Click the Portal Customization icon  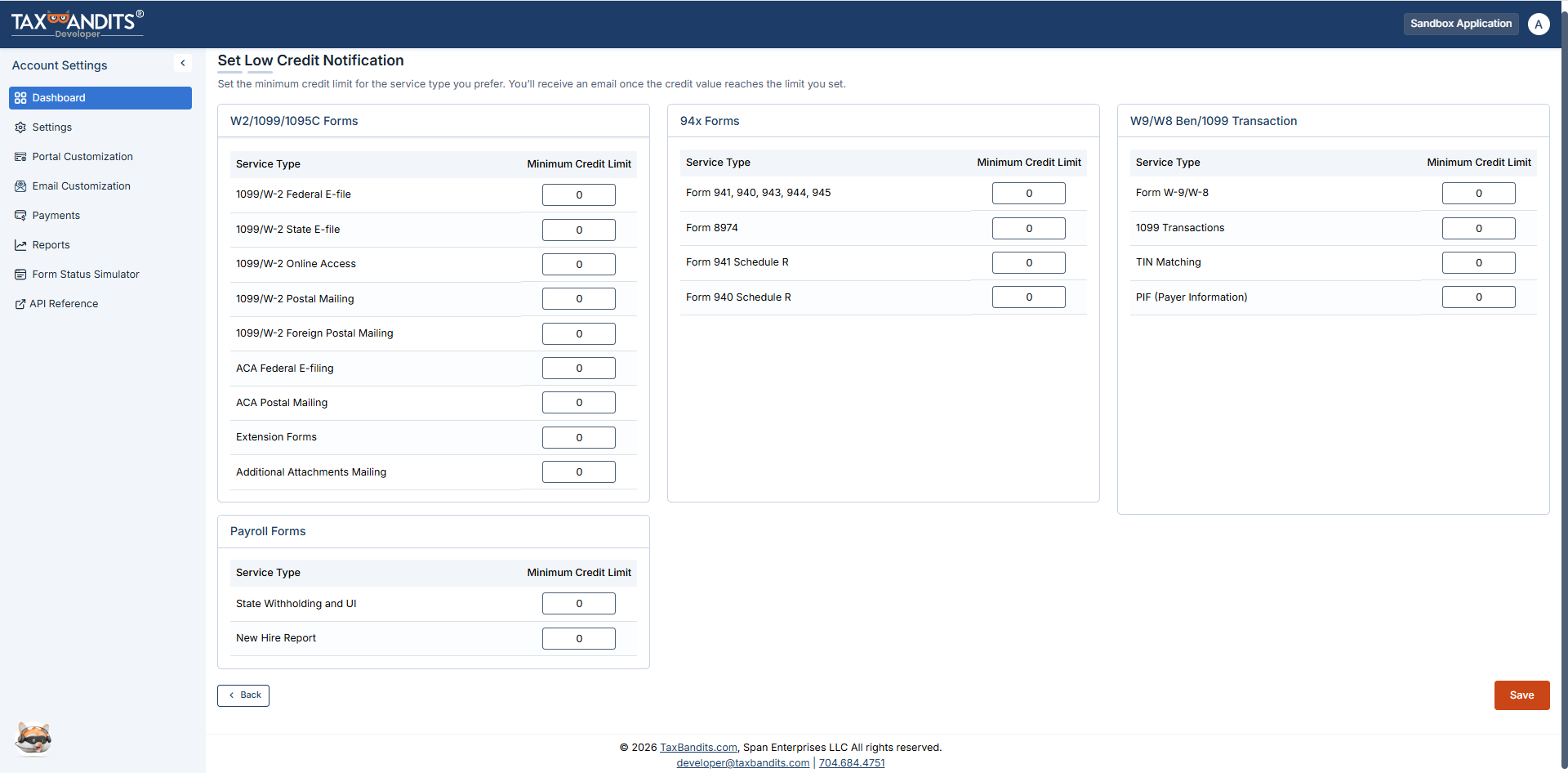(x=20, y=157)
